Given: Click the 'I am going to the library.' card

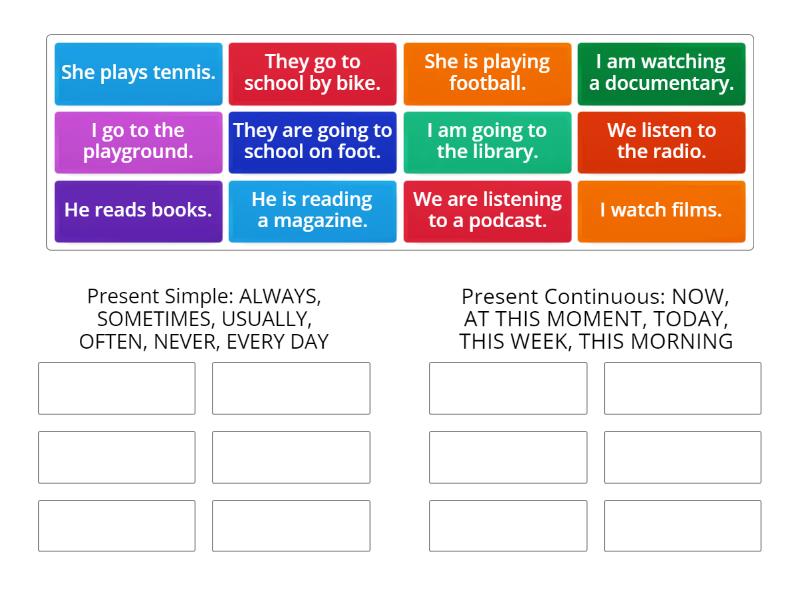Looking at the screenshot, I should pyautogui.click(x=487, y=142).
